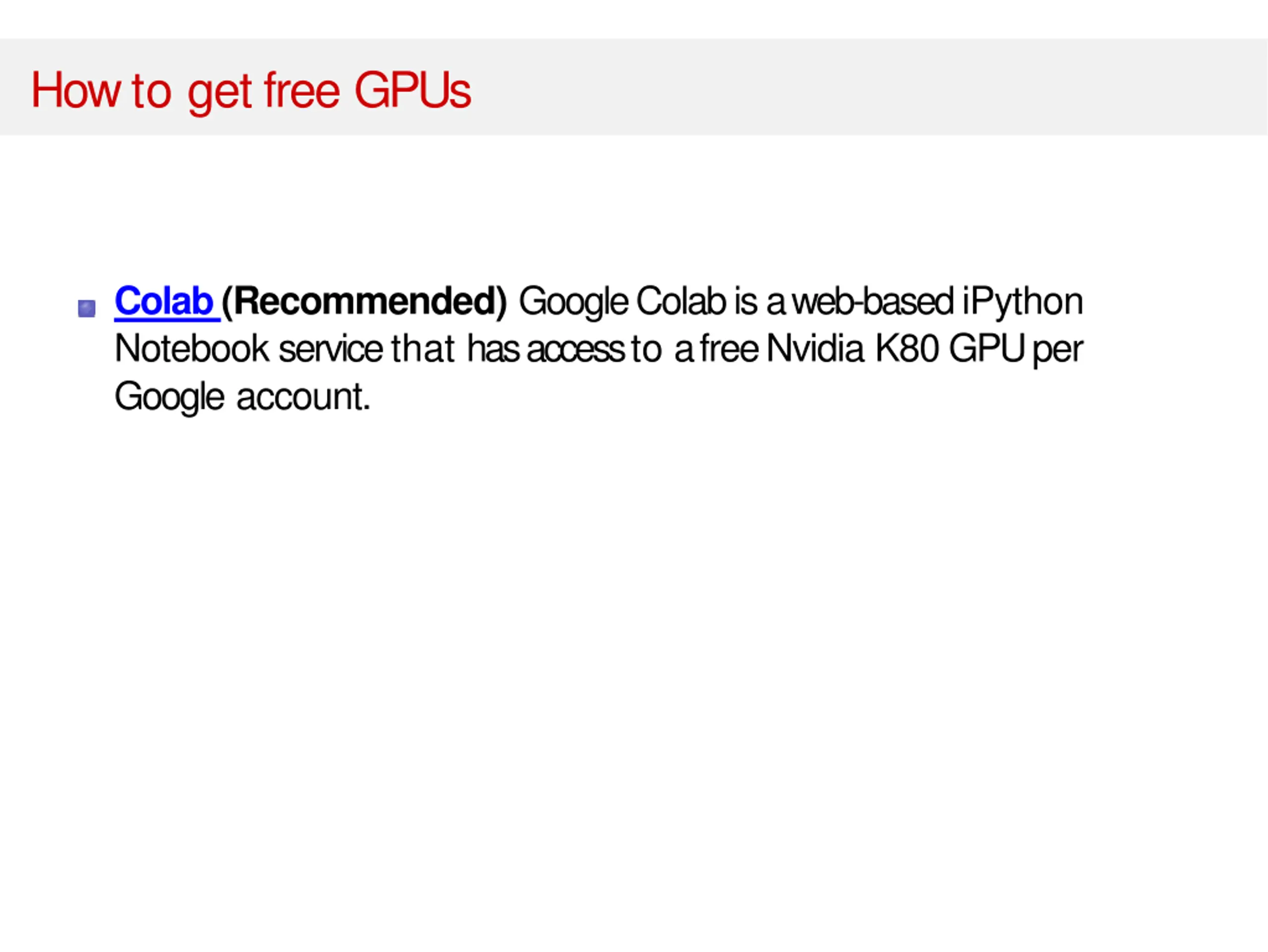Screen dimensions: 1268x952
Task: Click the word 'iPython' in the bullet
Action: point(1022,302)
